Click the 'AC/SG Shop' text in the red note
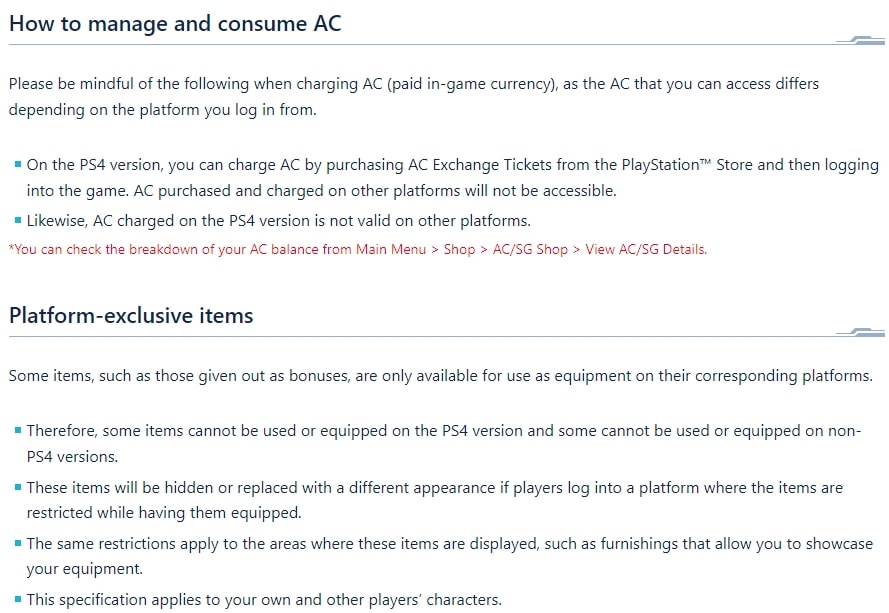 (530, 250)
